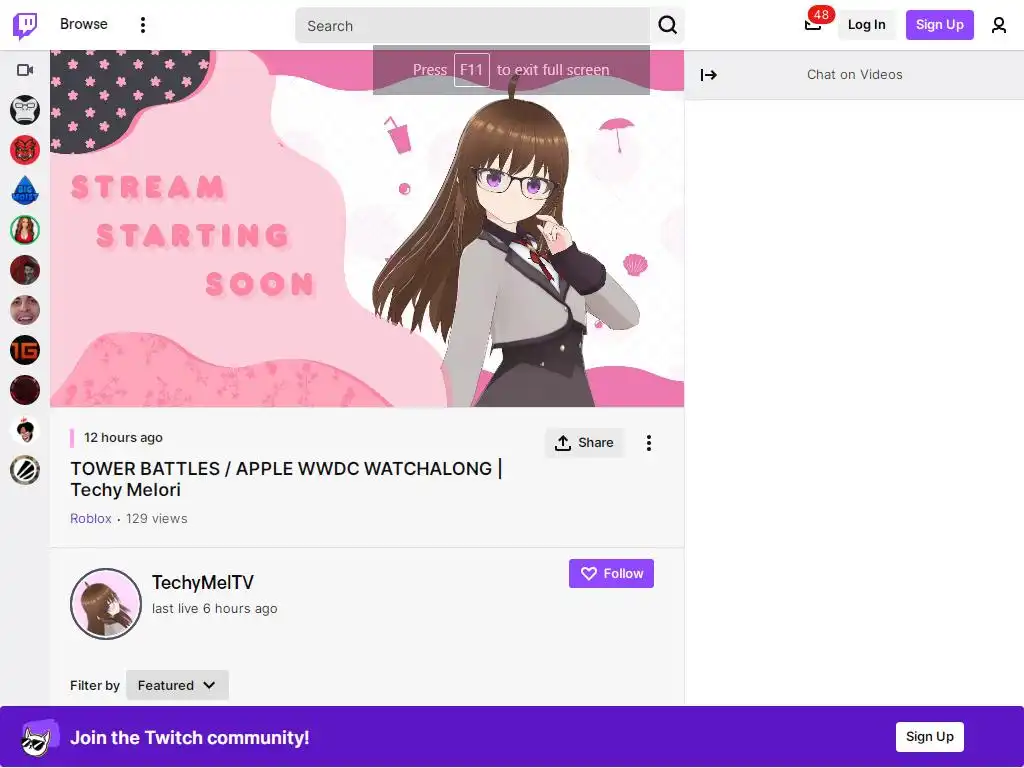Open video options three-dot menu next to Share

pos(648,443)
